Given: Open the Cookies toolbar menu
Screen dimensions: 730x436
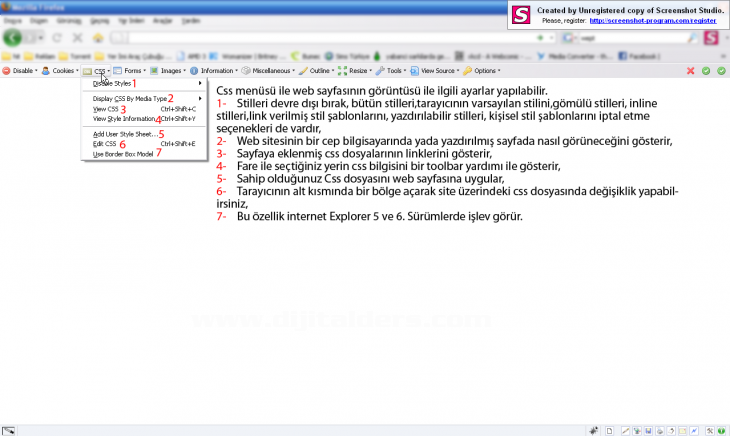Looking at the screenshot, I should pos(62,71).
